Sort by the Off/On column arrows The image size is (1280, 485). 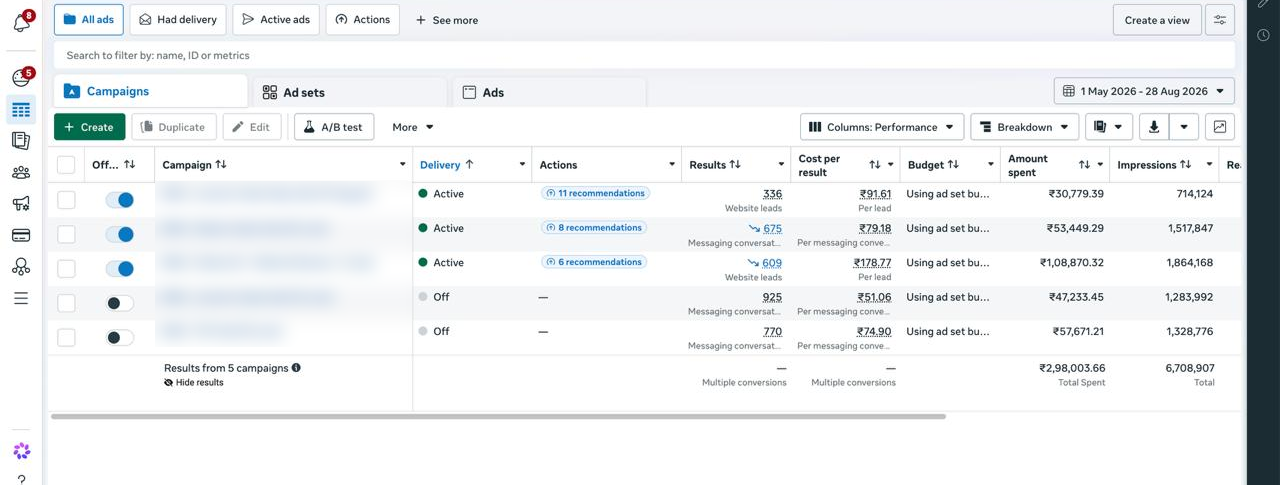pos(130,165)
